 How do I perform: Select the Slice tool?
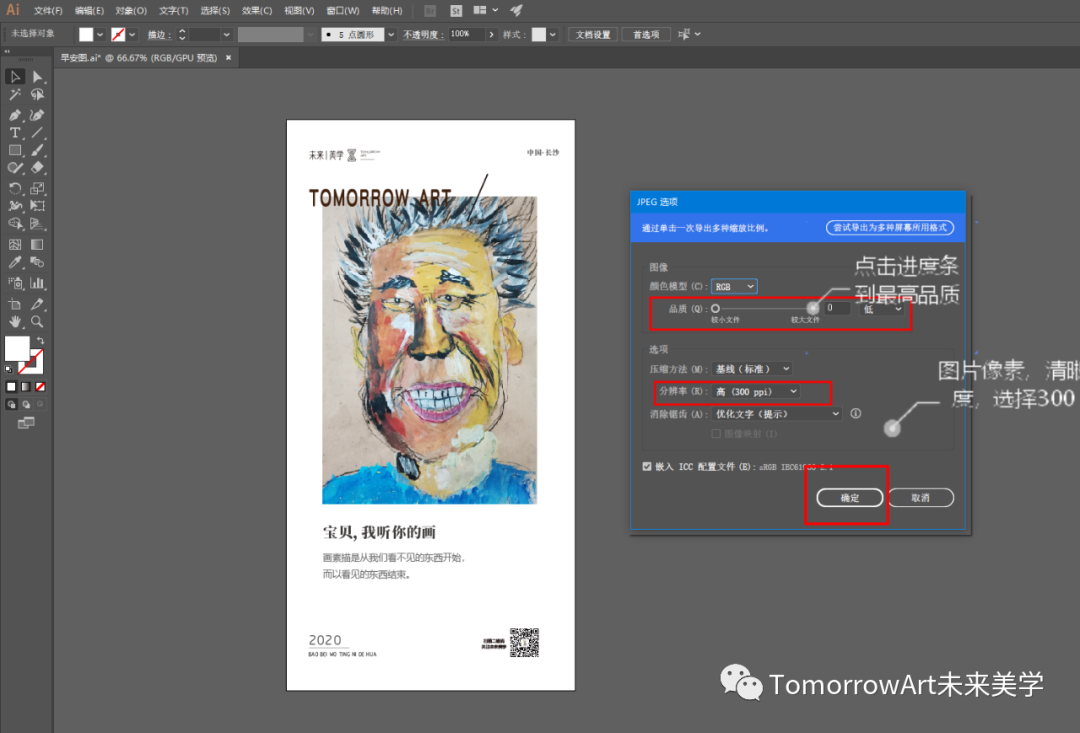tap(37, 304)
